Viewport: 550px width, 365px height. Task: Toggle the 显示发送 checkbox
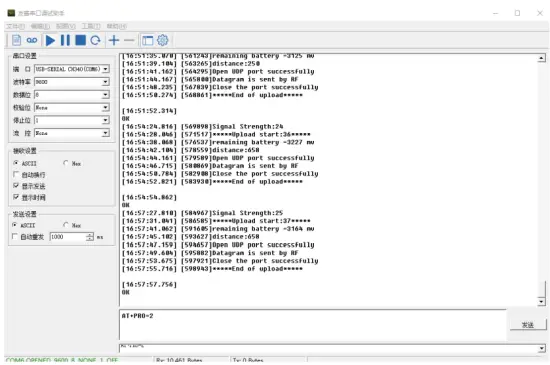[16, 185]
